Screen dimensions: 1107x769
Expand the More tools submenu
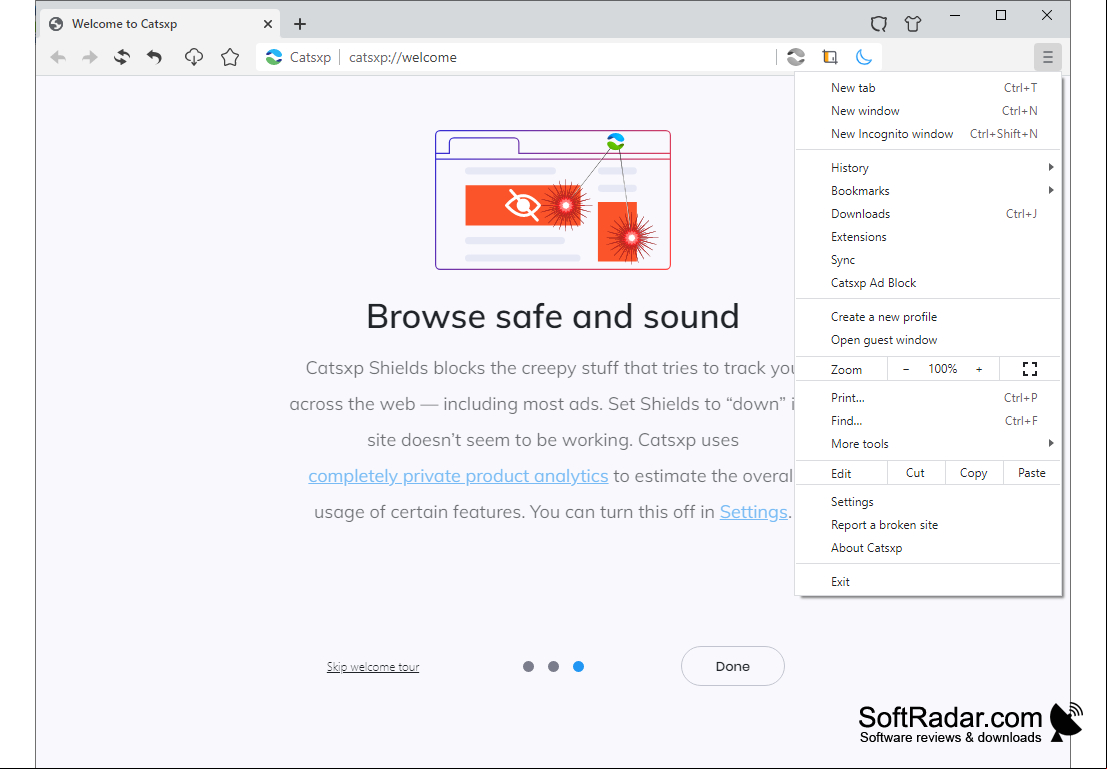click(x=928, y=444)
